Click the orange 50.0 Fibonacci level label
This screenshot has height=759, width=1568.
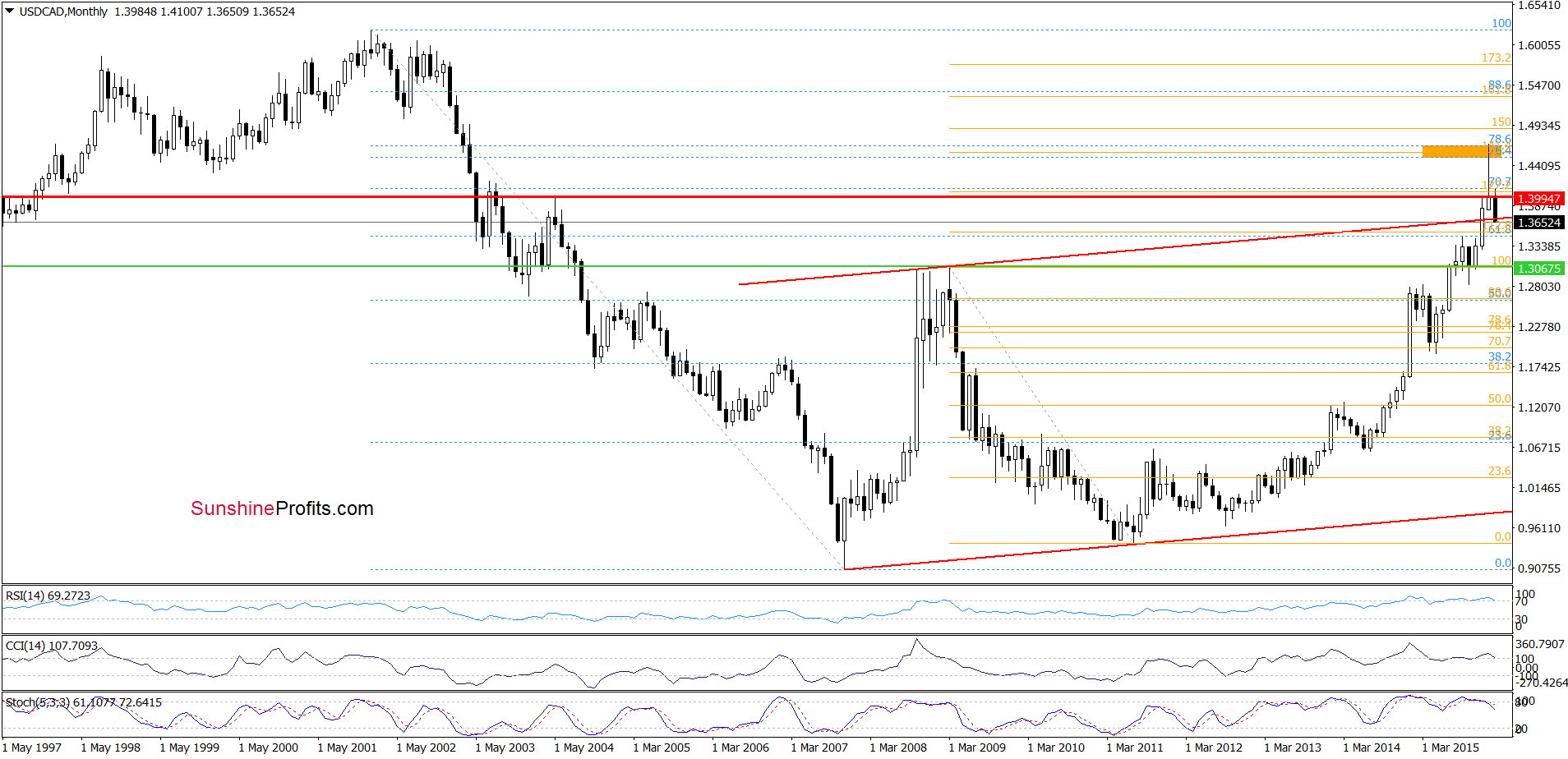click(1500, 399)
